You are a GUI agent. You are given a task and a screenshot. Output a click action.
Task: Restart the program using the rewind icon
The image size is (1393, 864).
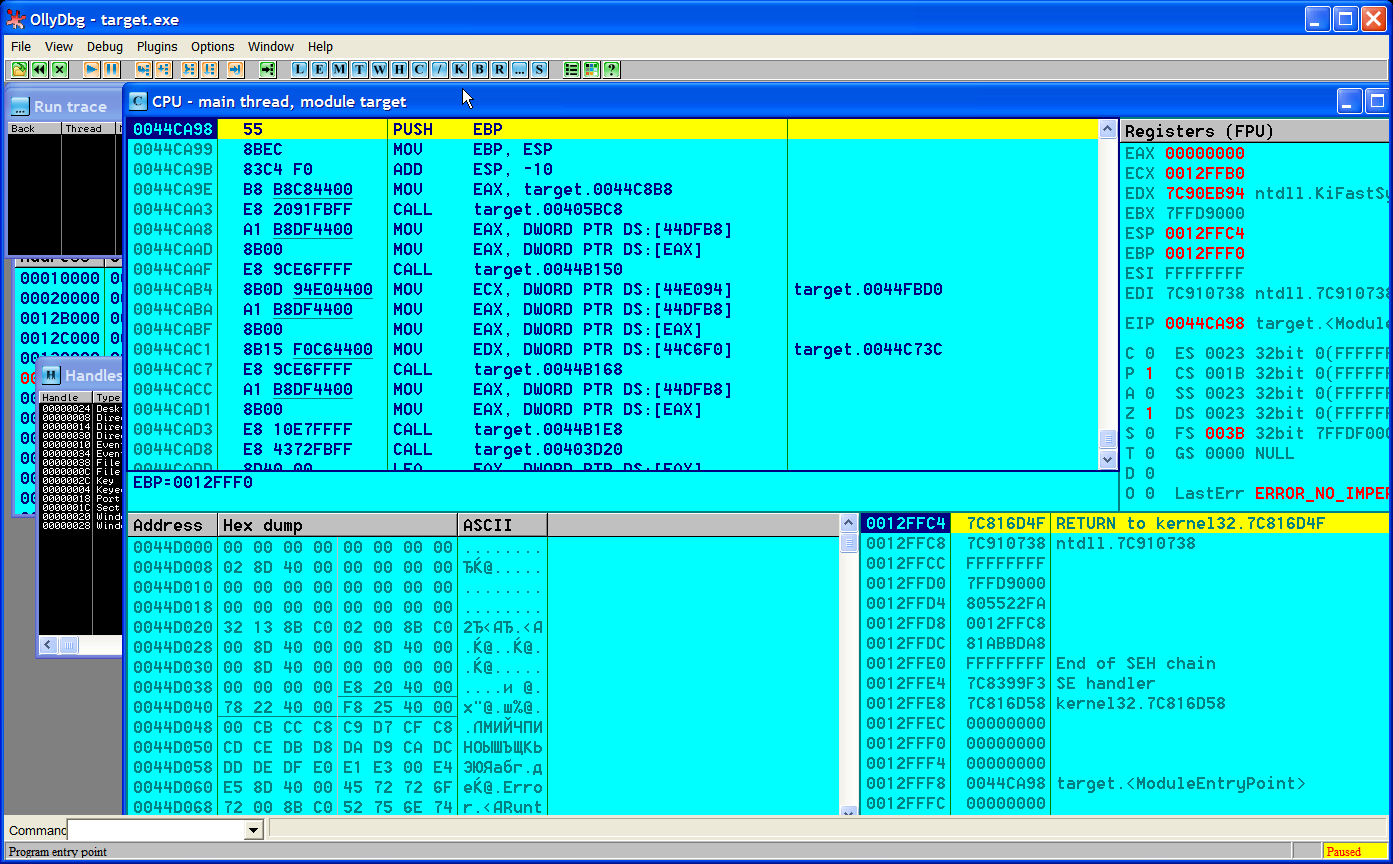click(x=39, y=69)
